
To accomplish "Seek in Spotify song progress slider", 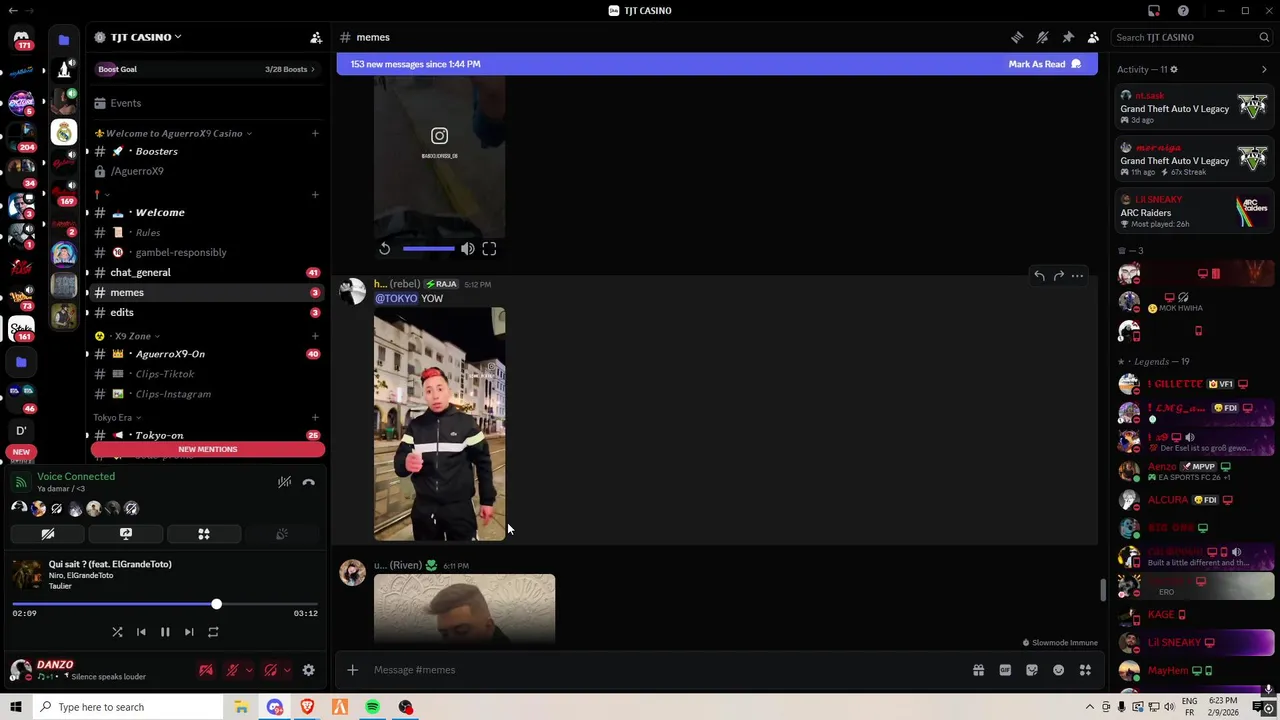I will coord(165,604).
